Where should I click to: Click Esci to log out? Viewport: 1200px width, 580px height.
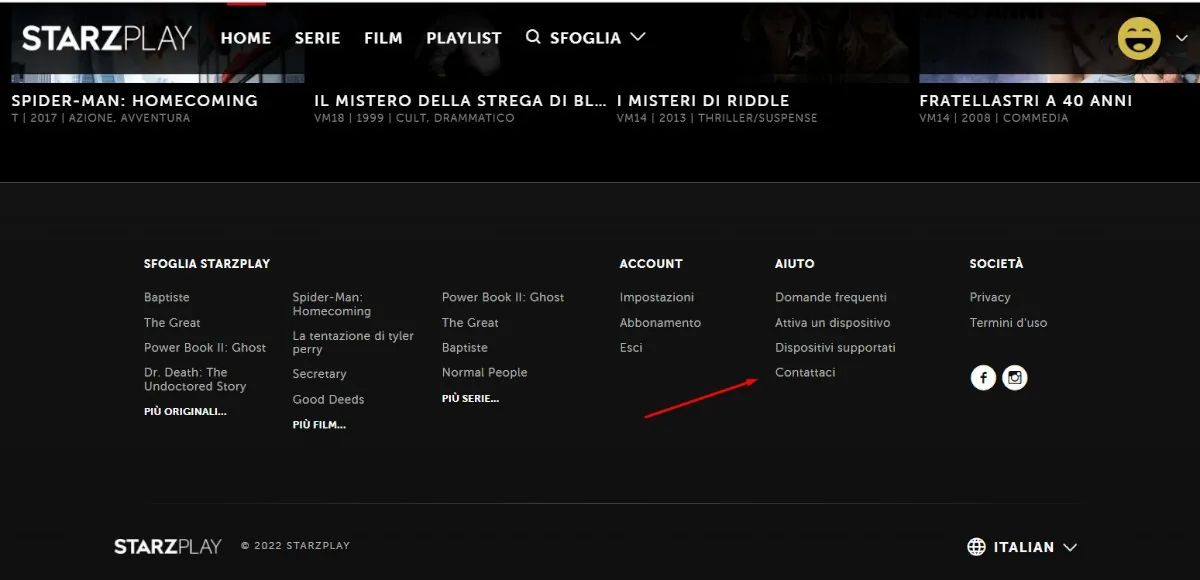[x=631, y=348]
